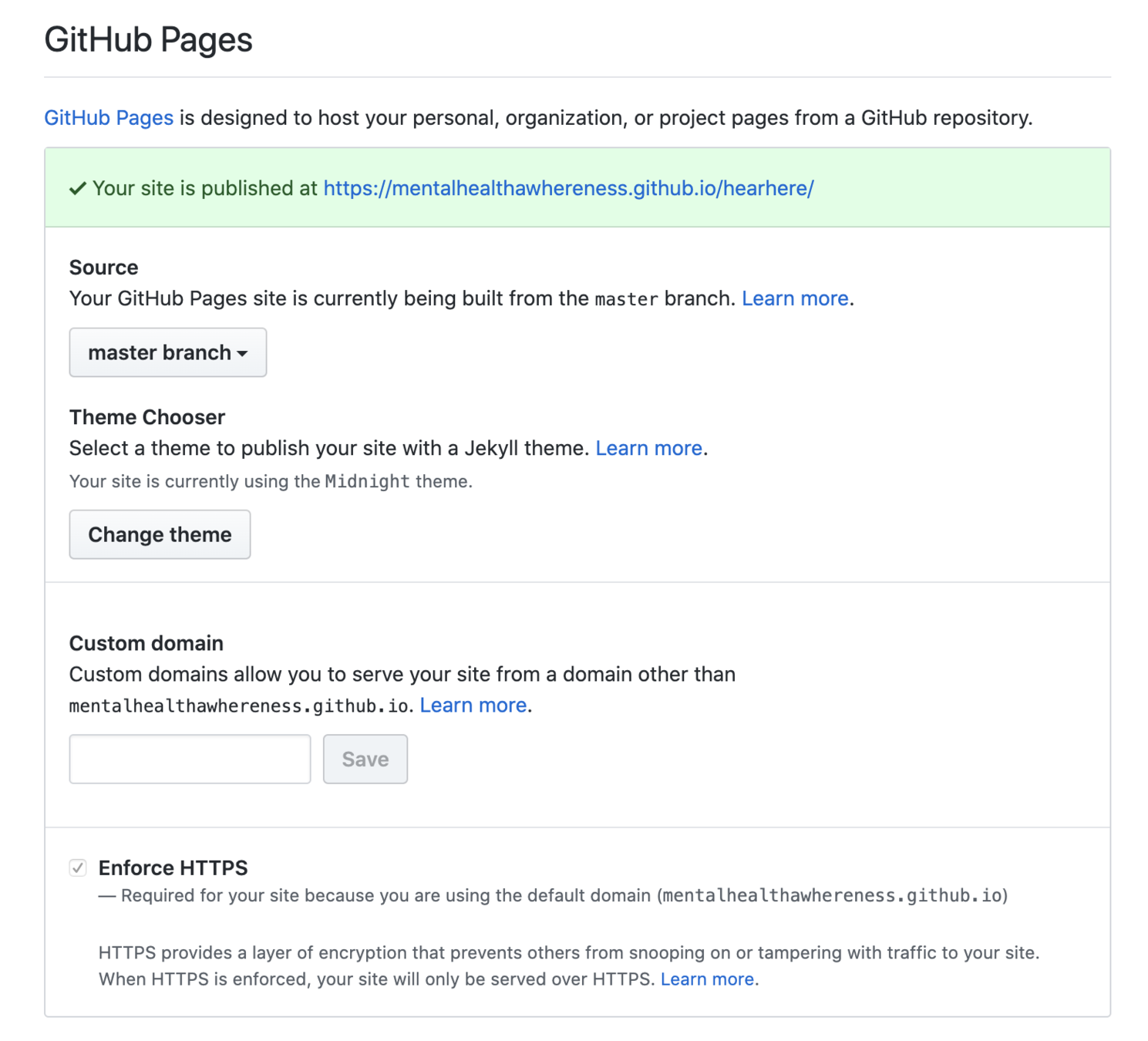Focus the custom domain input field

pyautogui.click(x=190, y=760)
